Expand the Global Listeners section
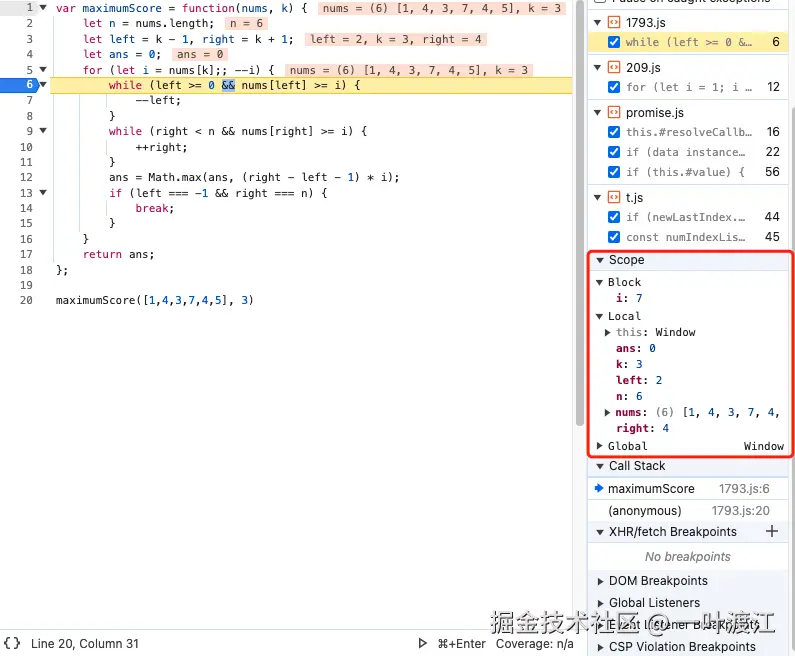This screenshot has height=656, width=795. 600,603
